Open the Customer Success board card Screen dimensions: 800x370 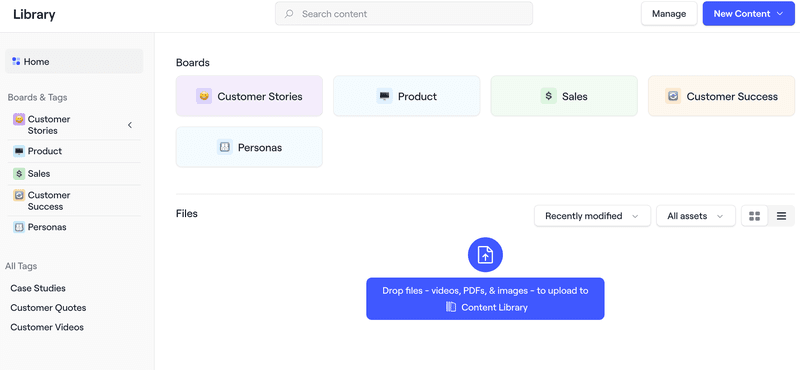[x=721, y=96]
